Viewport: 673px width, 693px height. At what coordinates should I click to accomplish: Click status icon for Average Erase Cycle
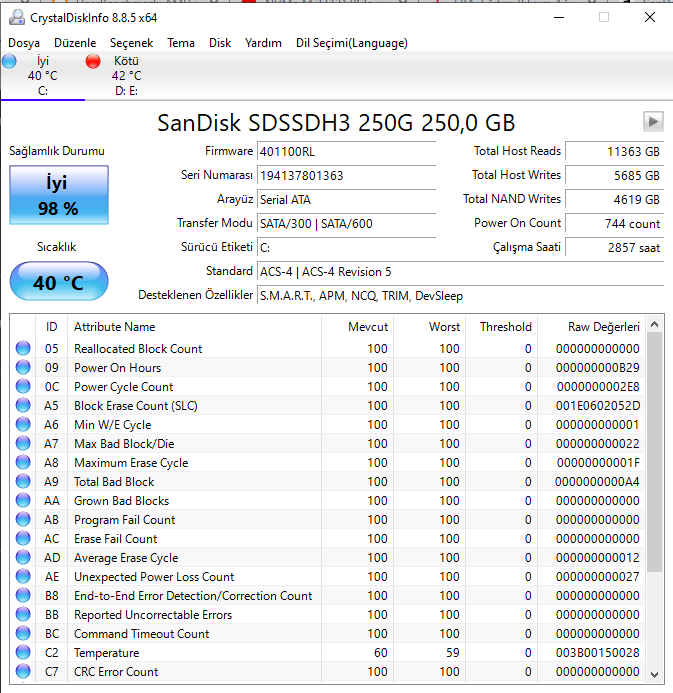coord(23,557)
